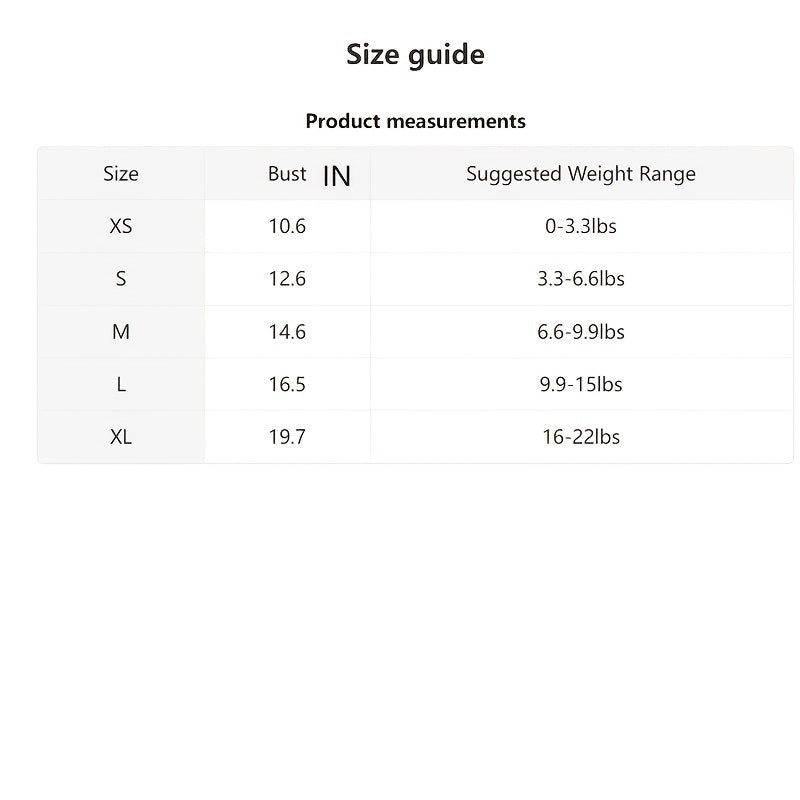The height and width of the screenshot is (800, 800).
Task: Select the 12.6 bust value
Action: pos(287,279)
